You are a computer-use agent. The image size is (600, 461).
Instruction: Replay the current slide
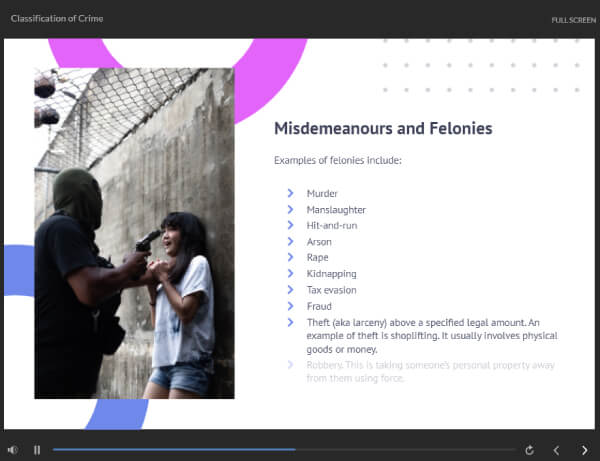(x=529, y=450)
